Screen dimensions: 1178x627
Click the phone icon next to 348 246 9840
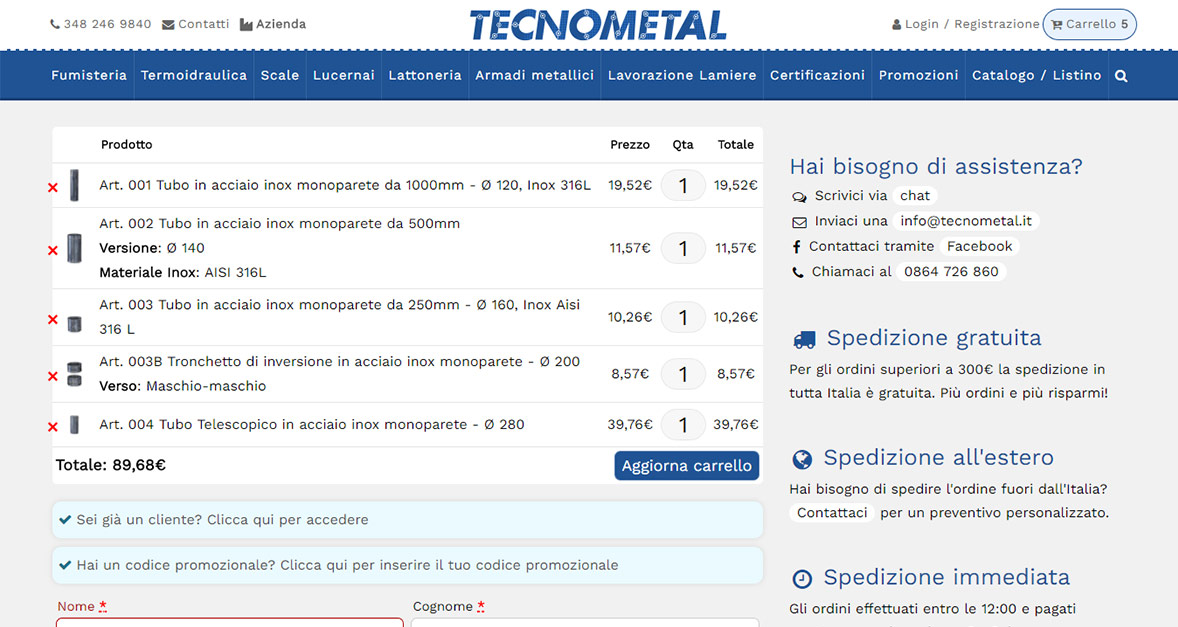click(x=55, y=24)
